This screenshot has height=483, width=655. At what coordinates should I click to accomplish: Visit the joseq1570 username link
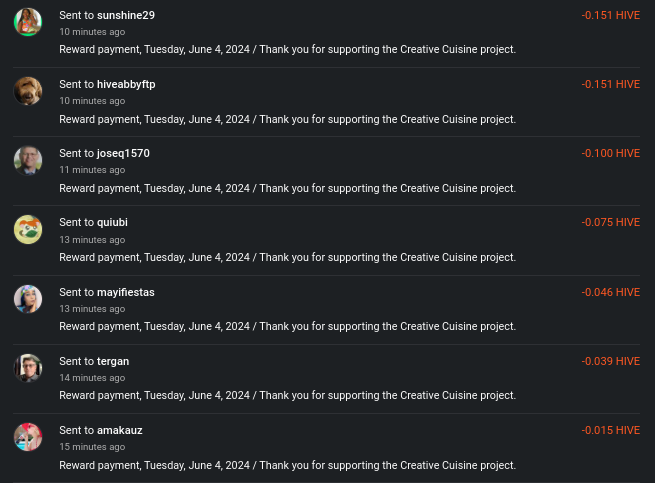[x=123, y=153]
